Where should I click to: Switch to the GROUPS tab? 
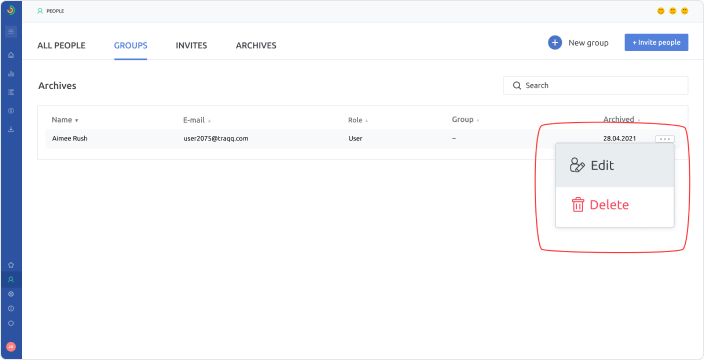(x=131, y=45)
